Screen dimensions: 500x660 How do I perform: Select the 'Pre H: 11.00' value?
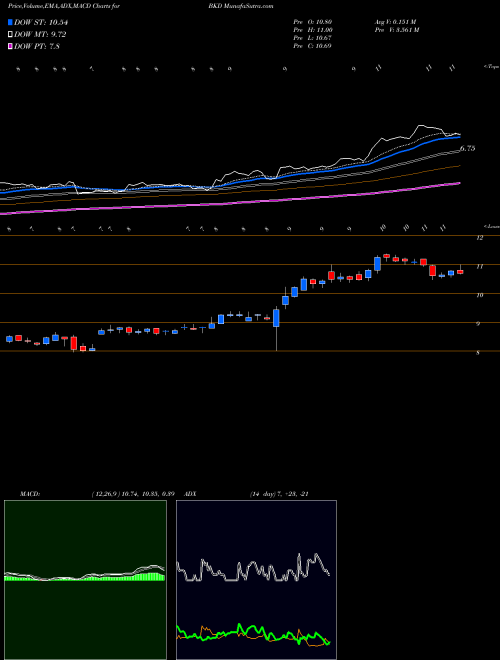point(313,30)
